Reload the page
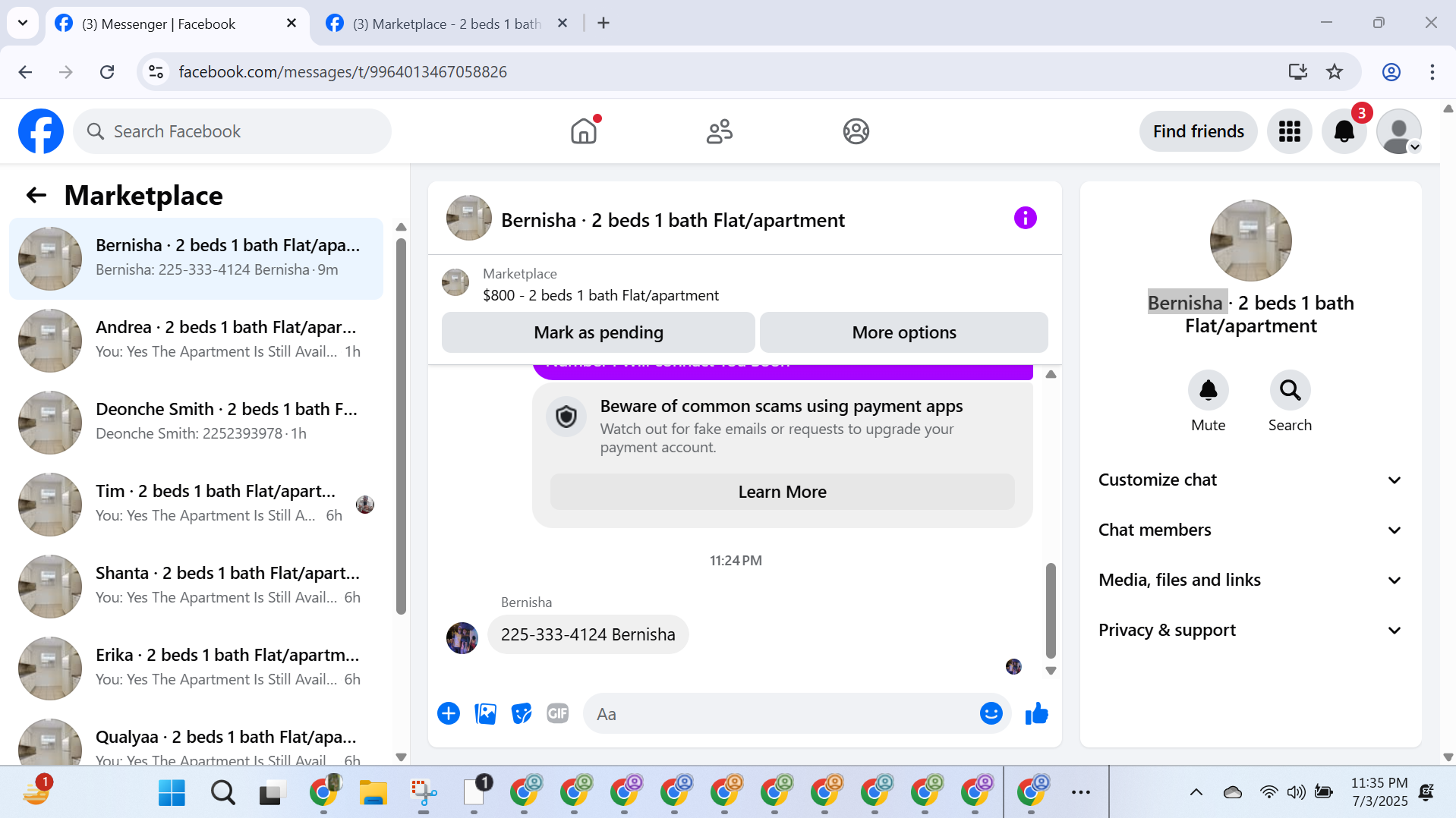 coord(107,71)
